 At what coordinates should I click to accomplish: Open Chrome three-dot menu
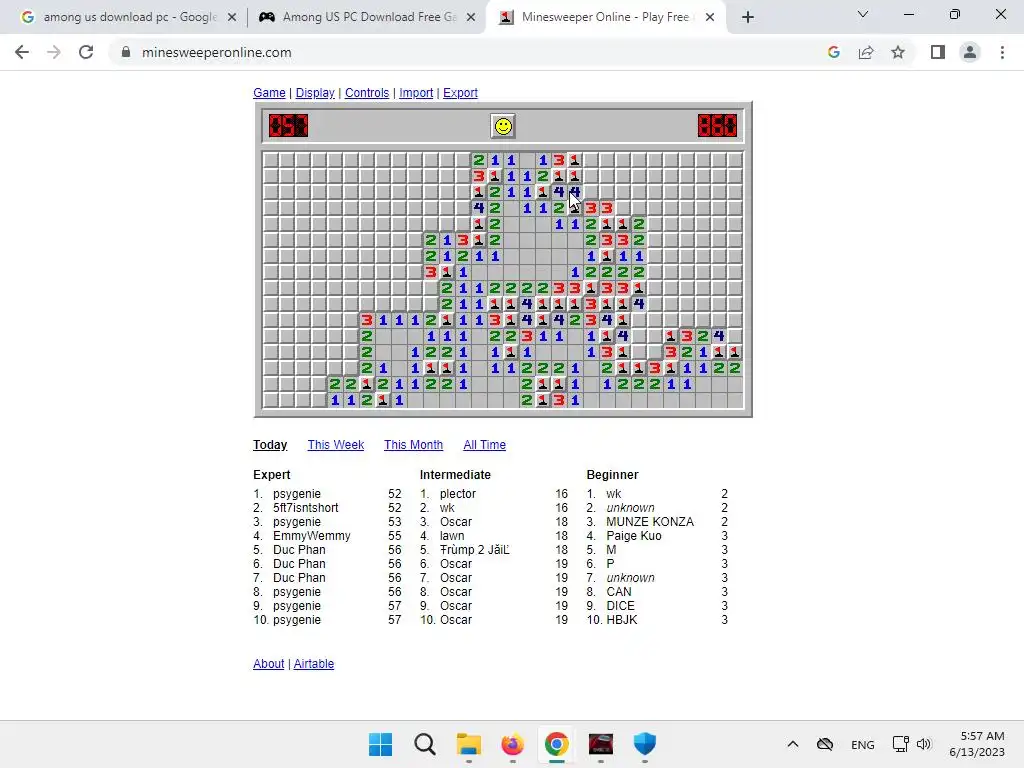tap(1002, 52)
